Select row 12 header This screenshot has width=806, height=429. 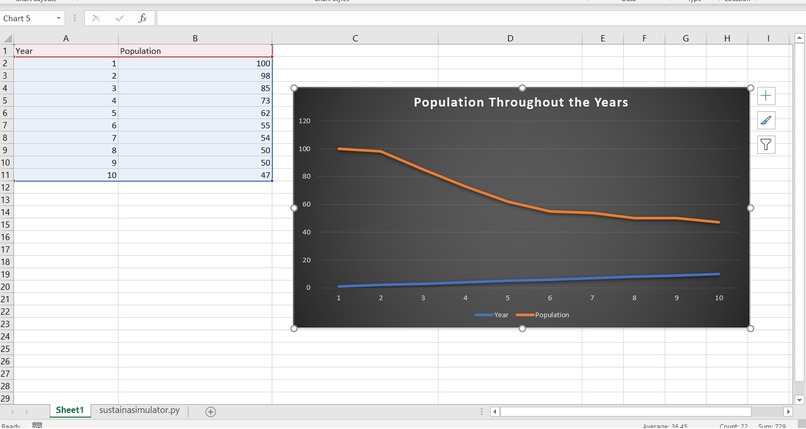(6, 188)
